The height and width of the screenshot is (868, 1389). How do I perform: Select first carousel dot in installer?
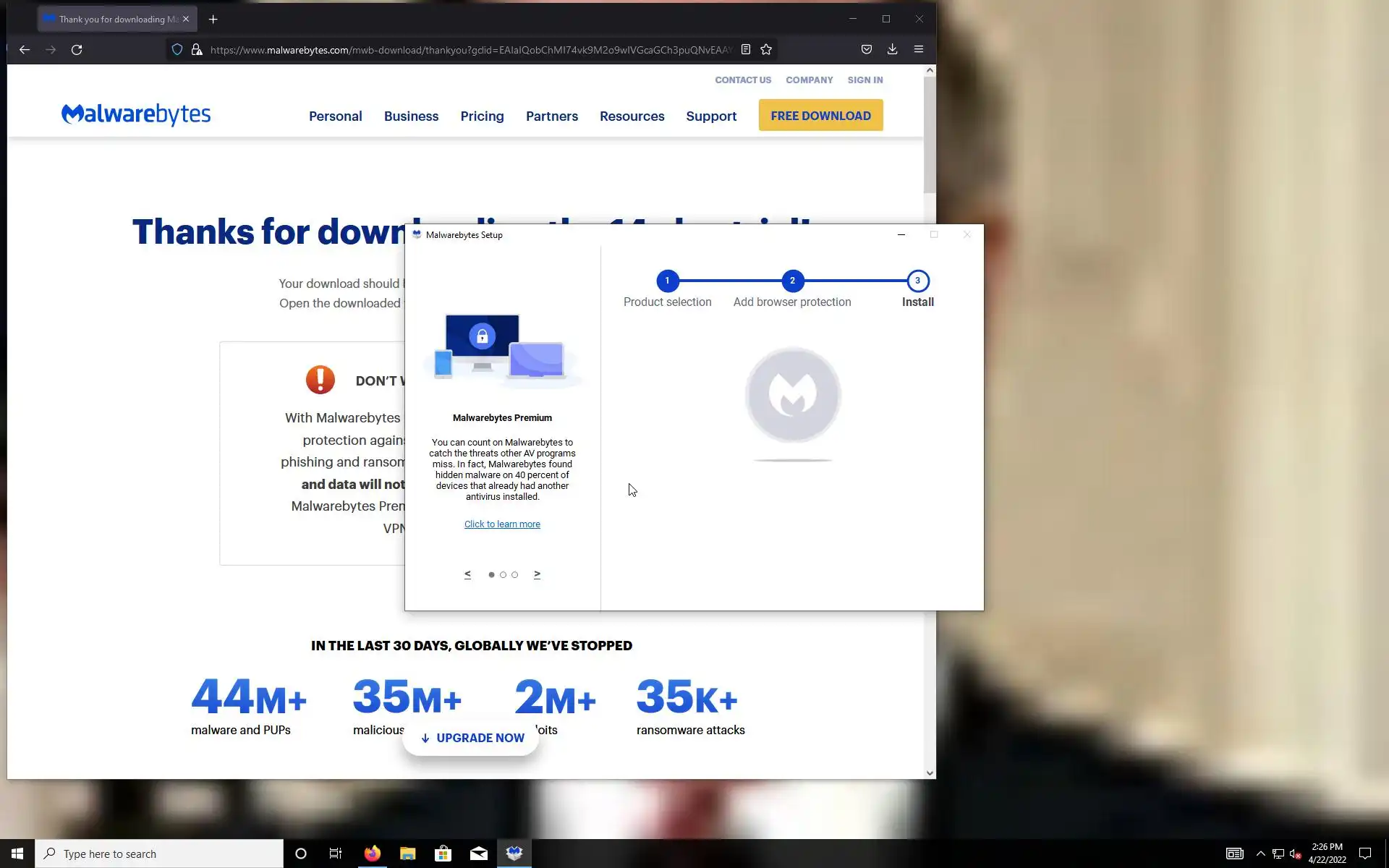[491, 575]
